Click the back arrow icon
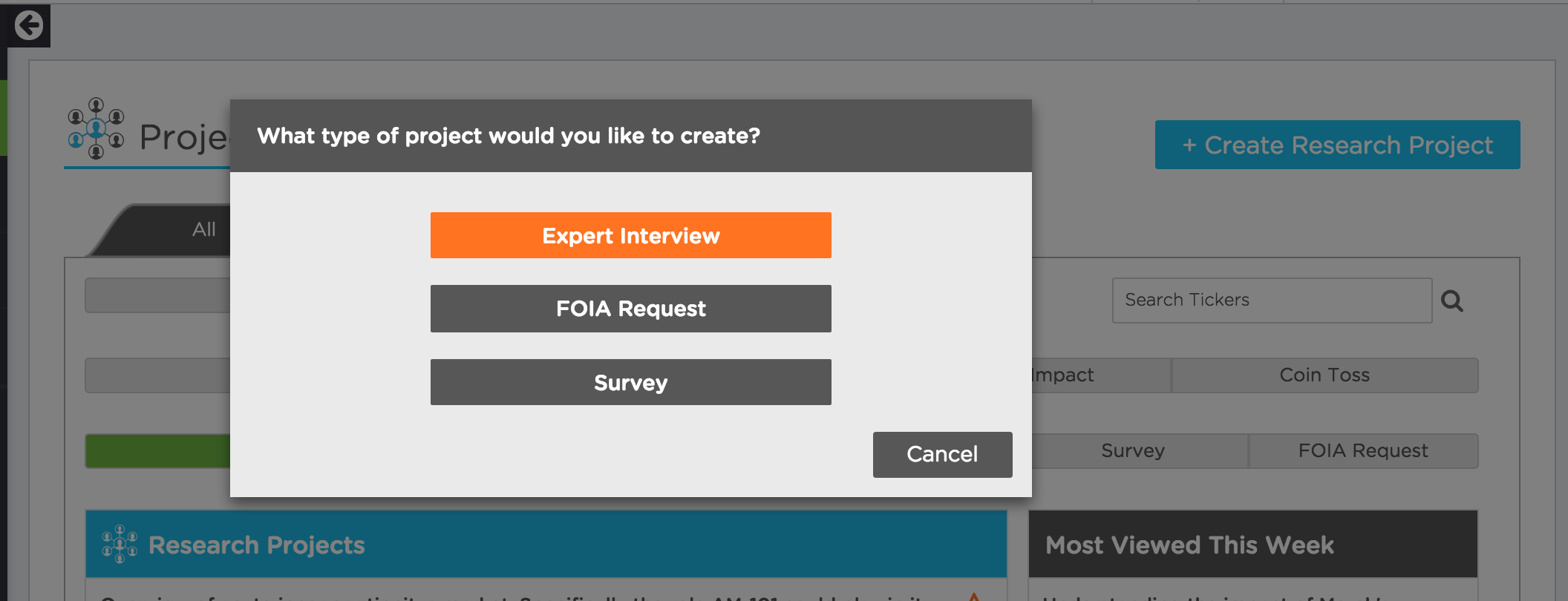1568x601 pixels. [x=29, y=25]
